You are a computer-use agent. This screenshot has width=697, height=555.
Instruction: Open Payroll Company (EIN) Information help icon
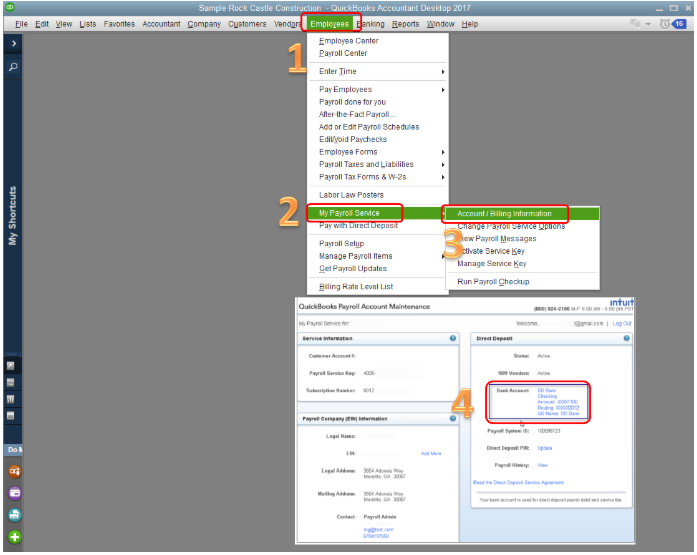click(x=453, y=419)
